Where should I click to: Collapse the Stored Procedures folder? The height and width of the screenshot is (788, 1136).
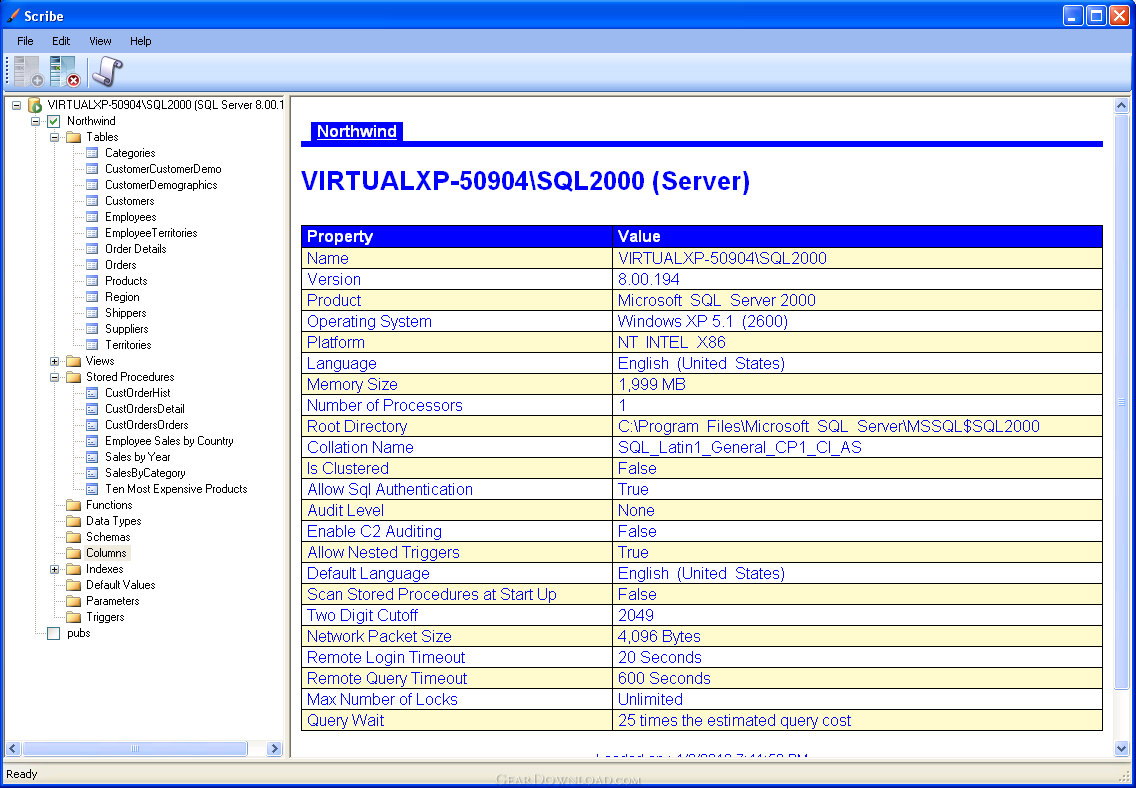point(54,377)
